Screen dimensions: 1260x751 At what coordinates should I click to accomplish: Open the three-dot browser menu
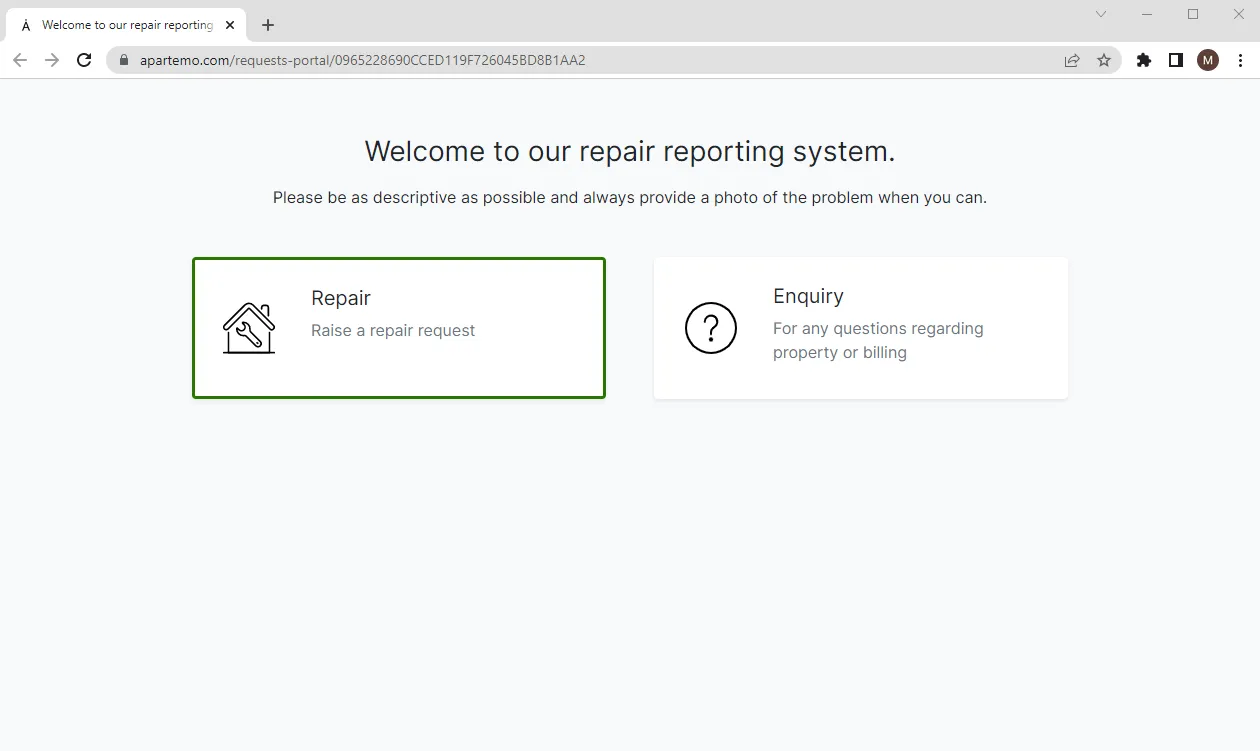click(1241, 60)
